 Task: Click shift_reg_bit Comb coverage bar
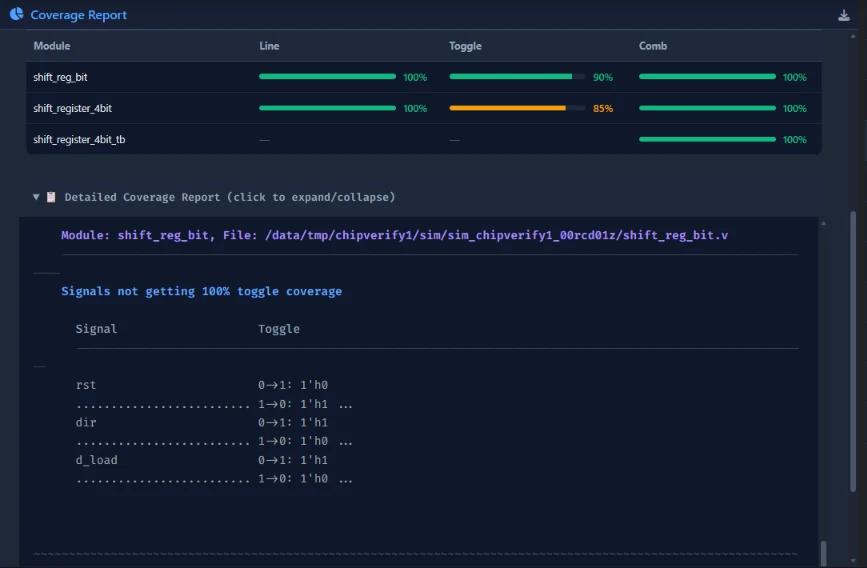[x=707, y=76]
